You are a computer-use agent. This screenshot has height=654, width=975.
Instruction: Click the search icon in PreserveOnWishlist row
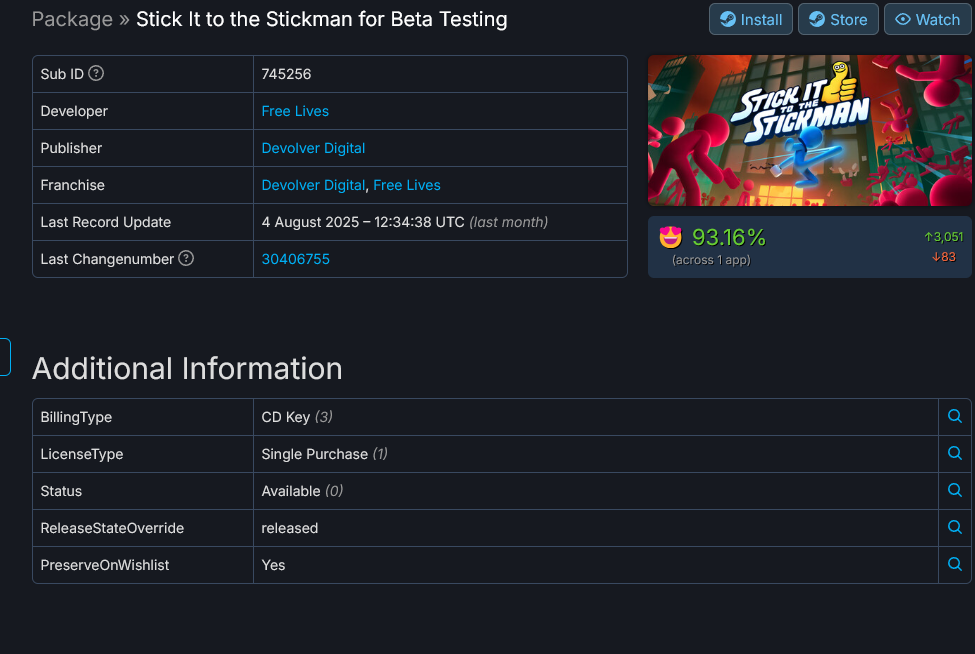(955, 565)
